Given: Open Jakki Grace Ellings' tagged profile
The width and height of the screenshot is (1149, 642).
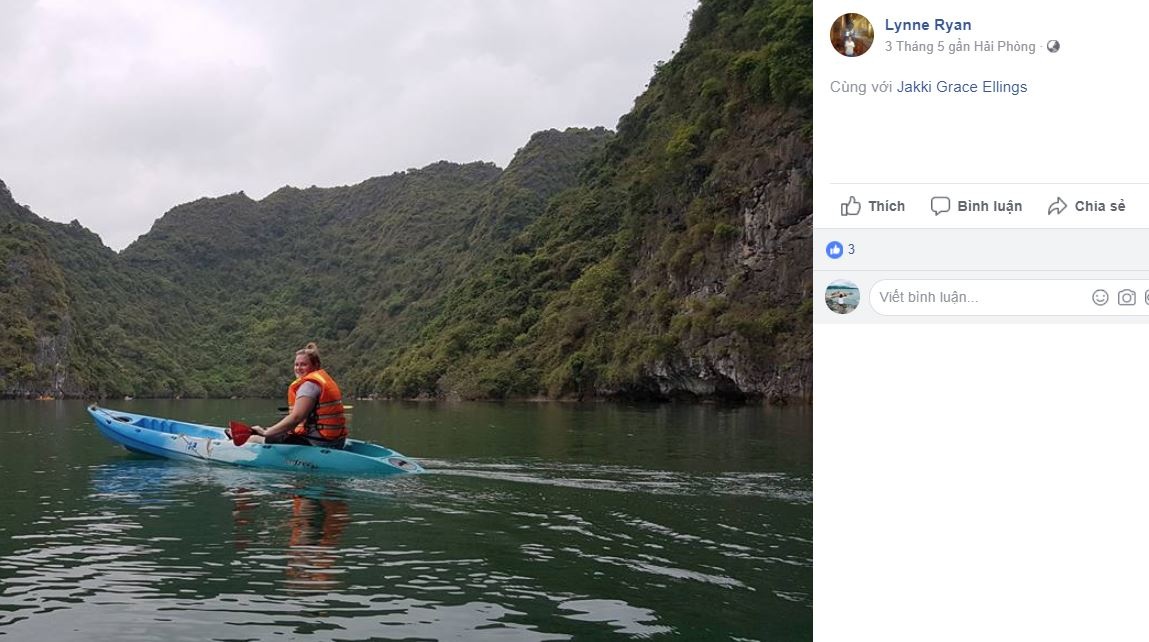Looking at the screenshot, I should 960,86.
